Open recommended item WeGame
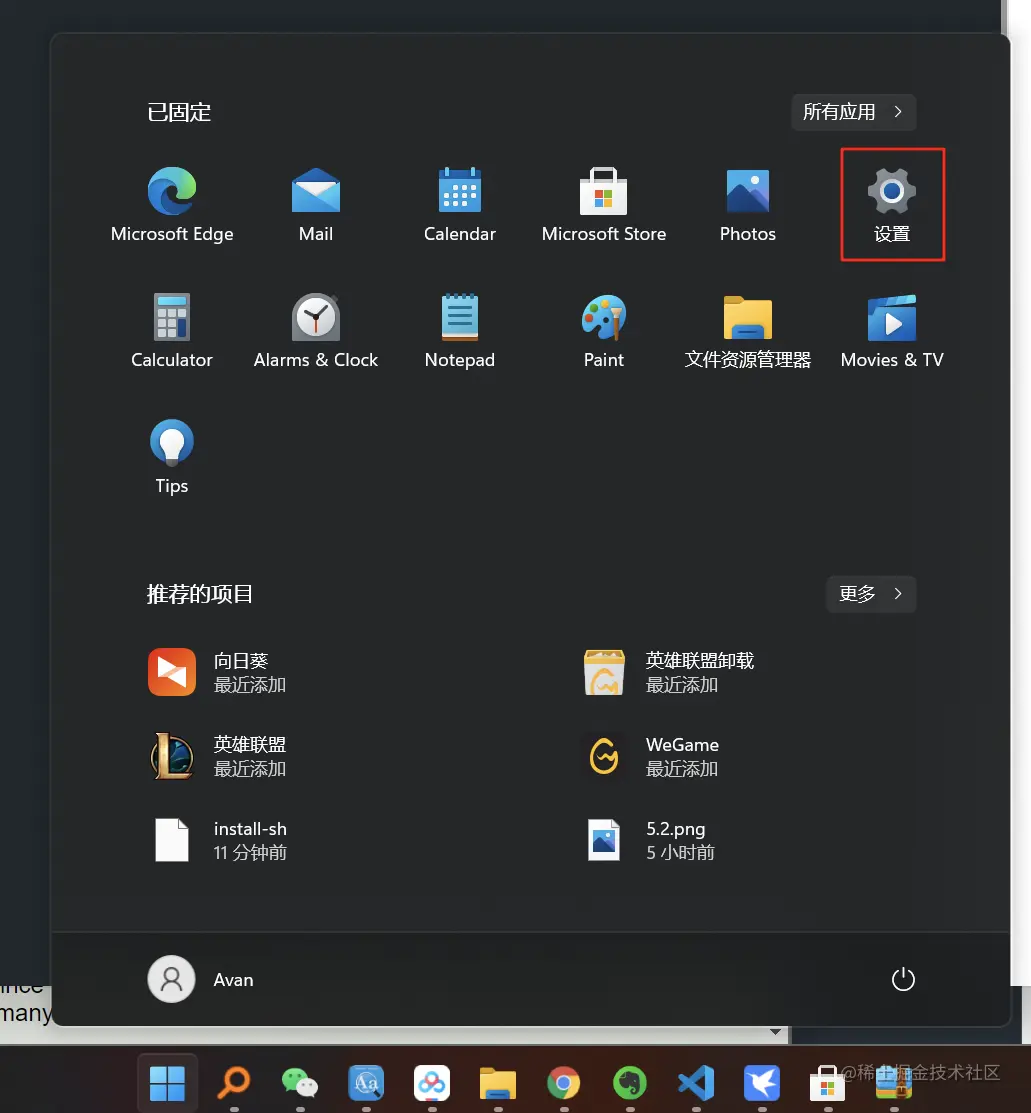 (x=650, y=756)
